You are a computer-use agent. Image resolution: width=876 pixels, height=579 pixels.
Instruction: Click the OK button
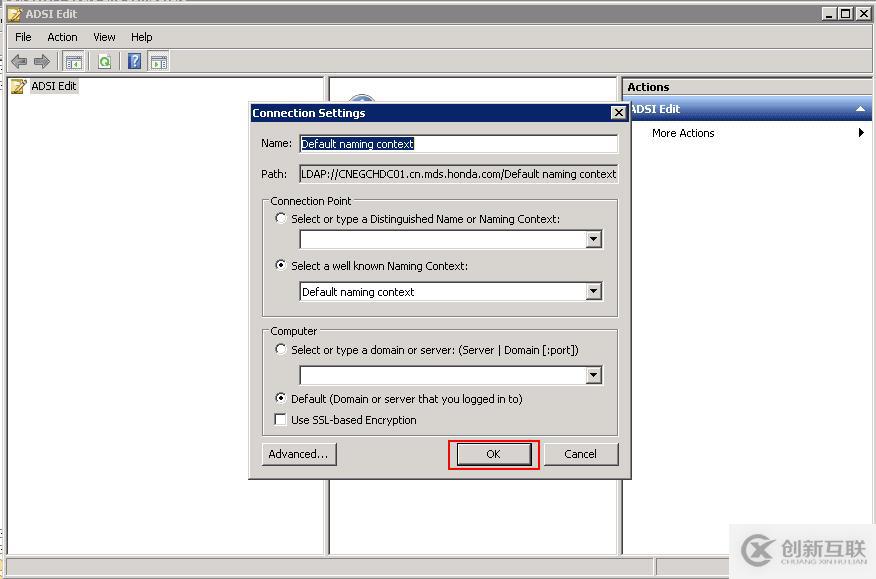click(x=493, y=454)
